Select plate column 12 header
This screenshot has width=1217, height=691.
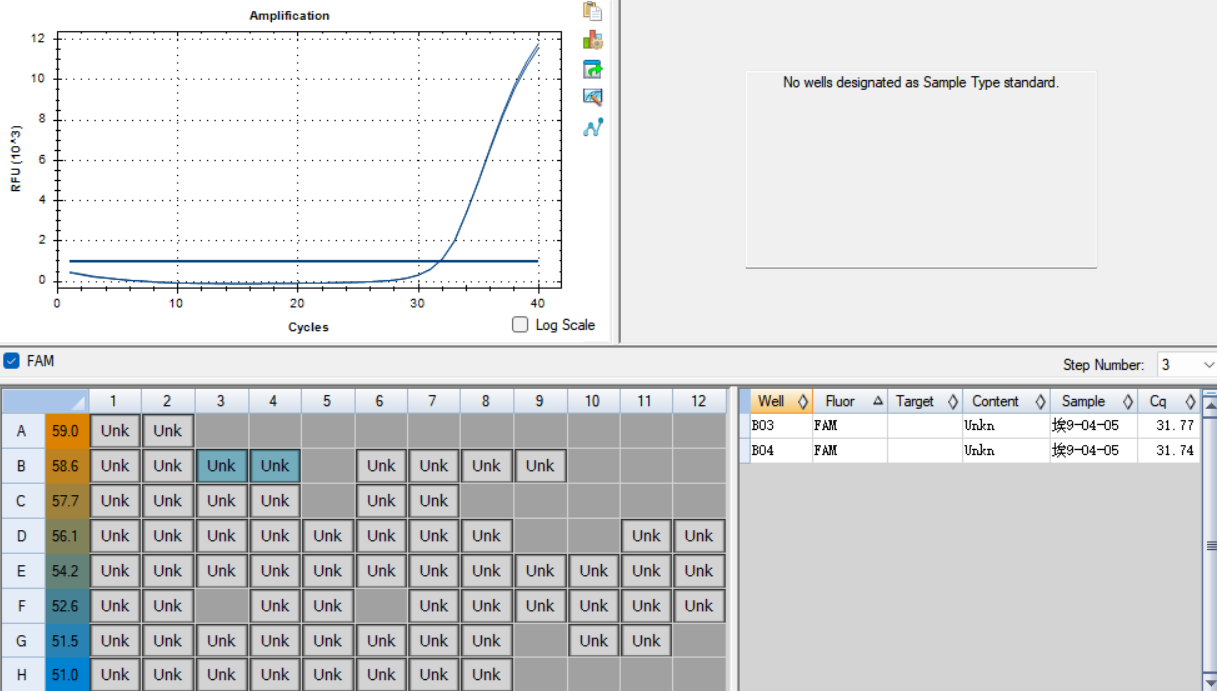[x=699, y=401]
